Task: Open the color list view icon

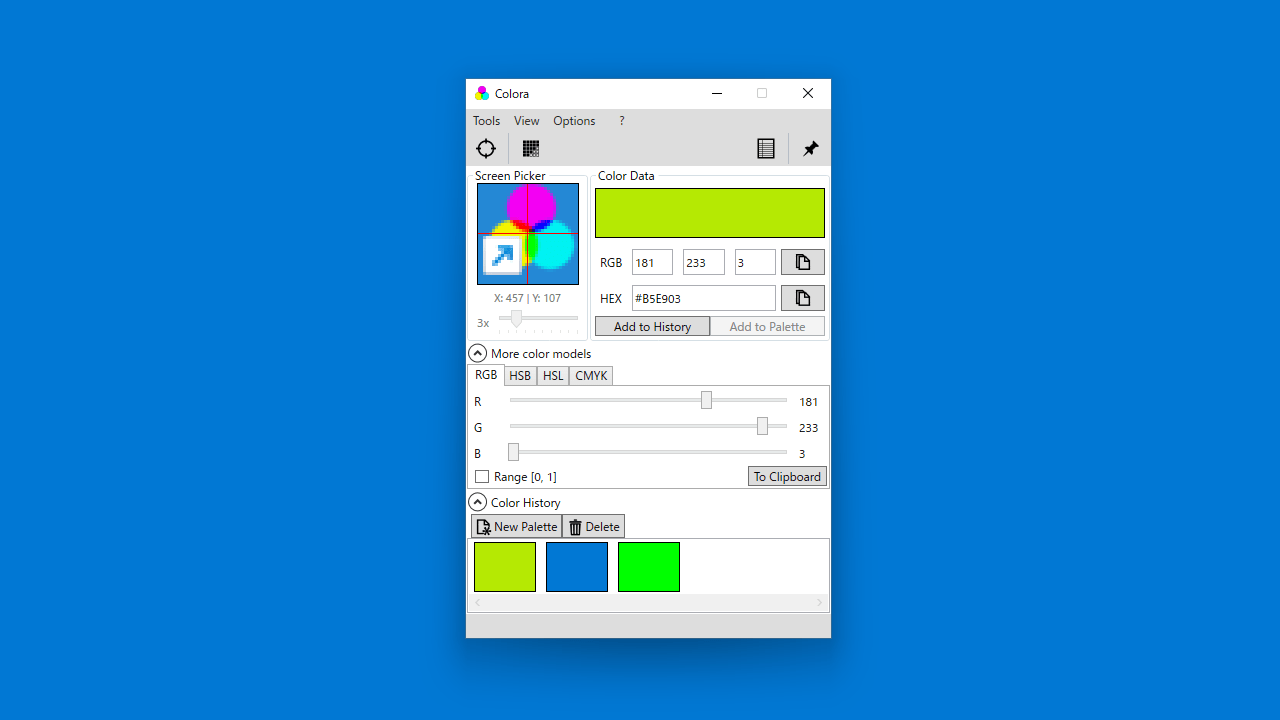Action: 766,149
